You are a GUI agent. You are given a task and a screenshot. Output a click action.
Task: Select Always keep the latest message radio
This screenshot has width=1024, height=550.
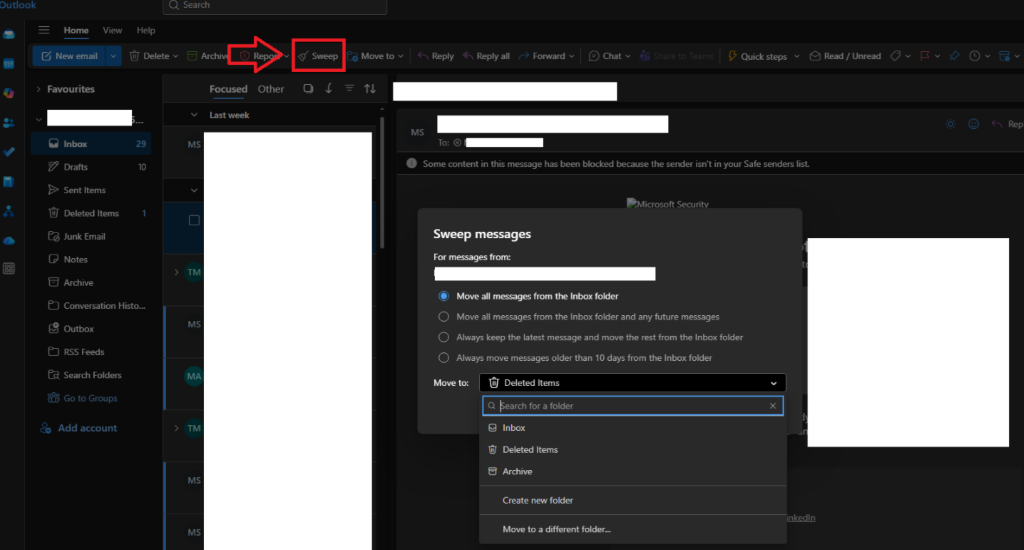(443, 337)
